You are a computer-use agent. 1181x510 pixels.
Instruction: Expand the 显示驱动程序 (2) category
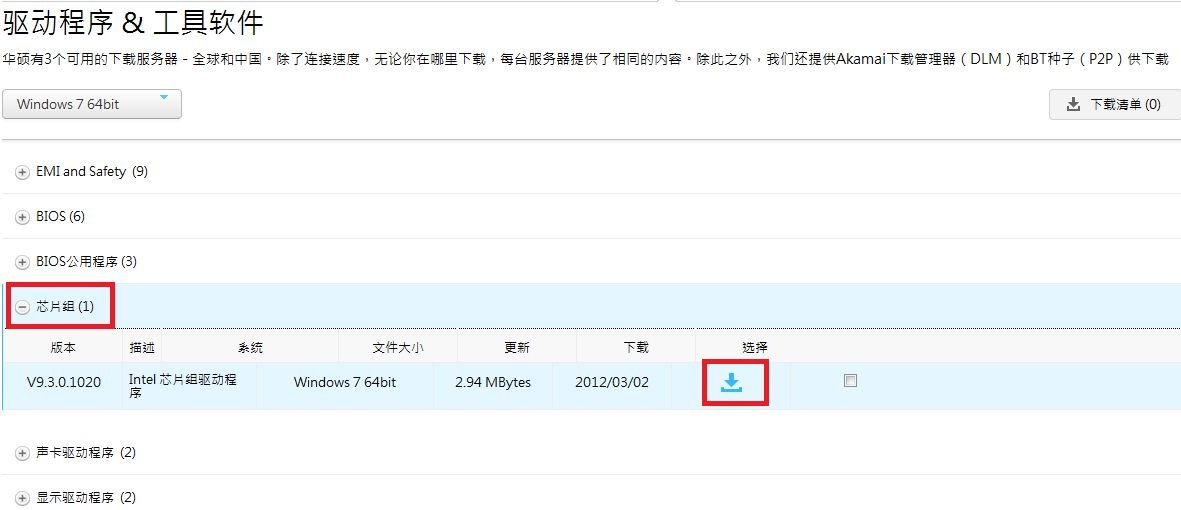click(23, 498)
